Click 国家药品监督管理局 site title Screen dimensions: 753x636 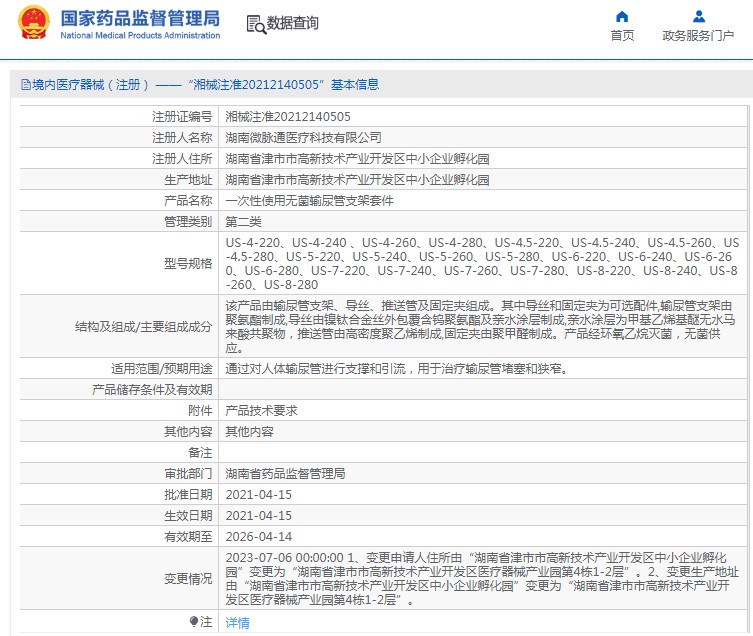tap(140, 18)
